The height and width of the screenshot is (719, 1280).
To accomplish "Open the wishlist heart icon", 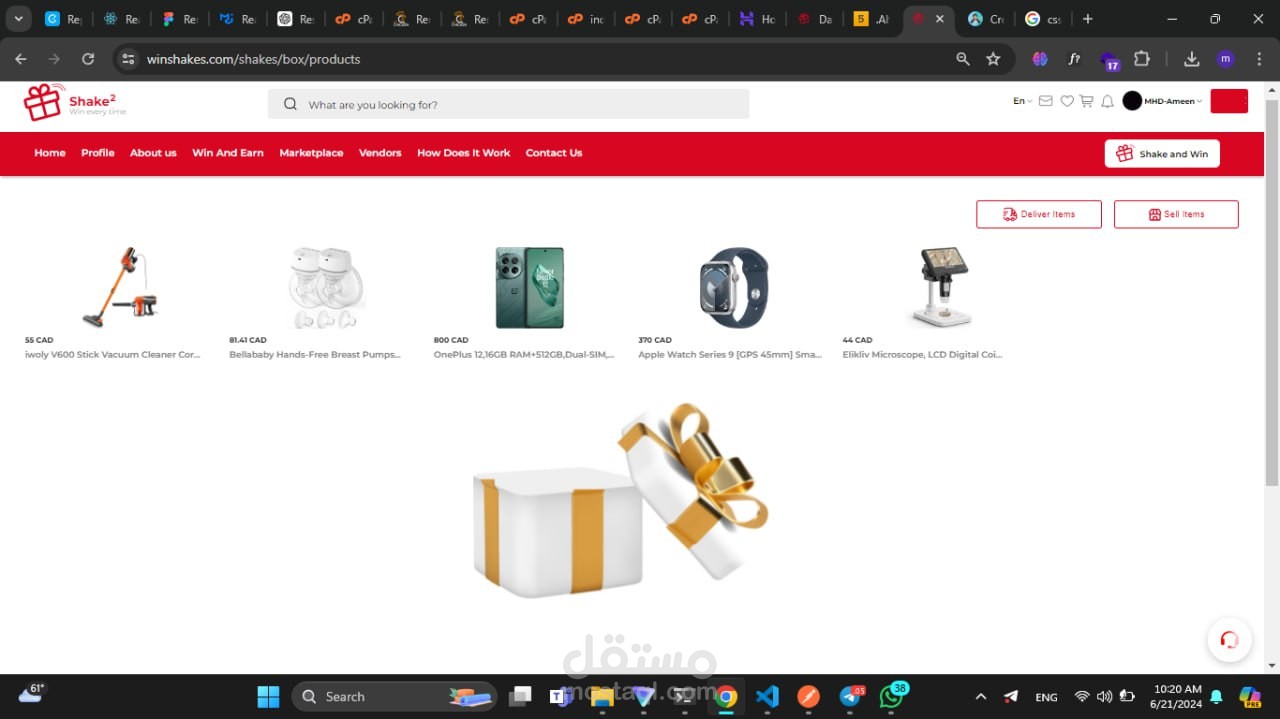I will point(1067,101).
